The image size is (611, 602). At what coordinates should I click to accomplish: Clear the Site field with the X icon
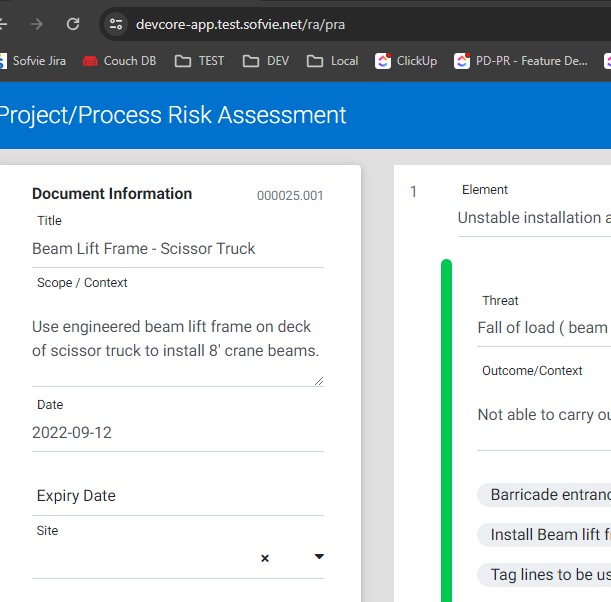click(x=265, y=558)
